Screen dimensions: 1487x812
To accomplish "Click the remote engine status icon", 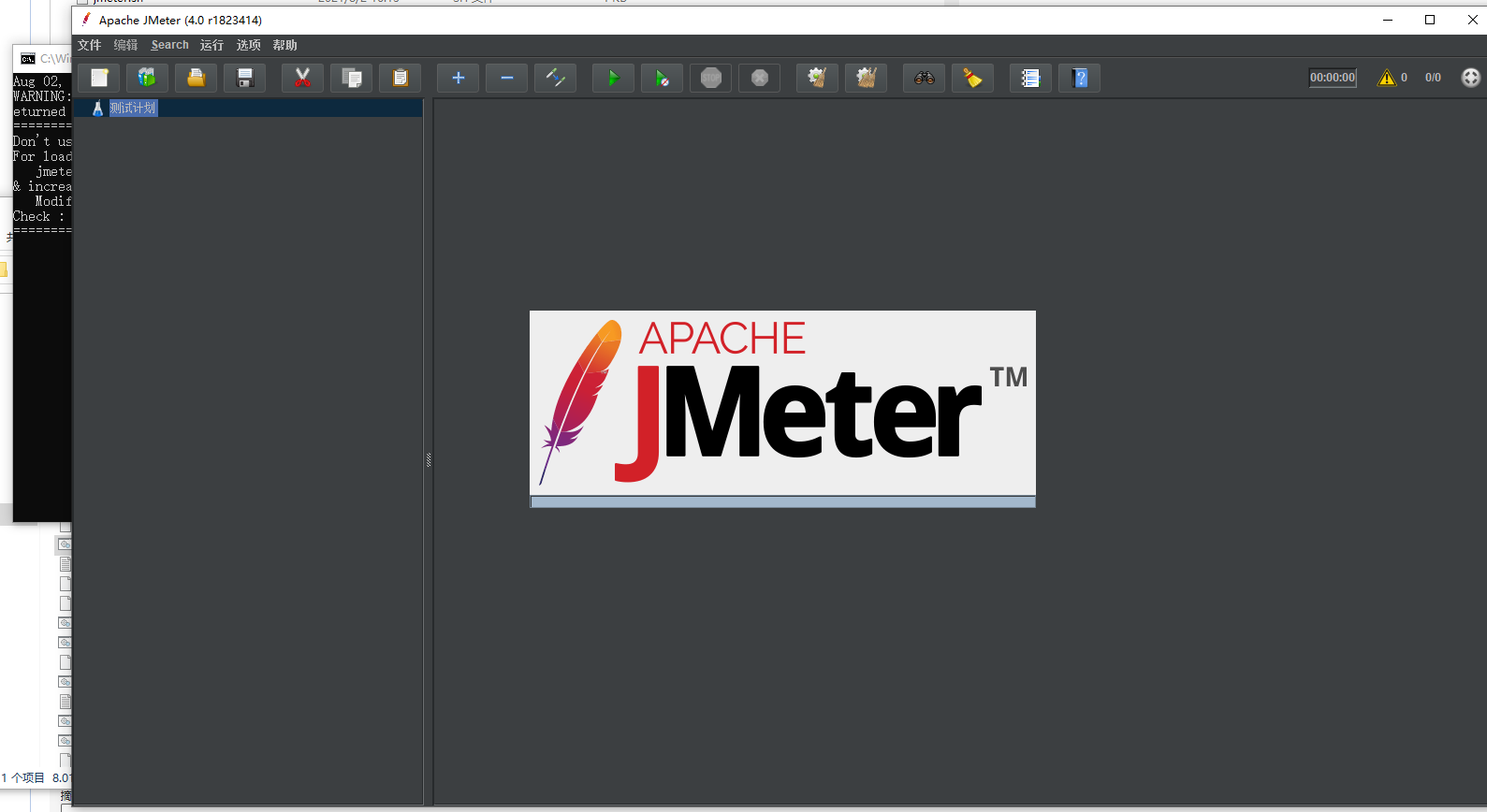I will [x=1471, y=78].
